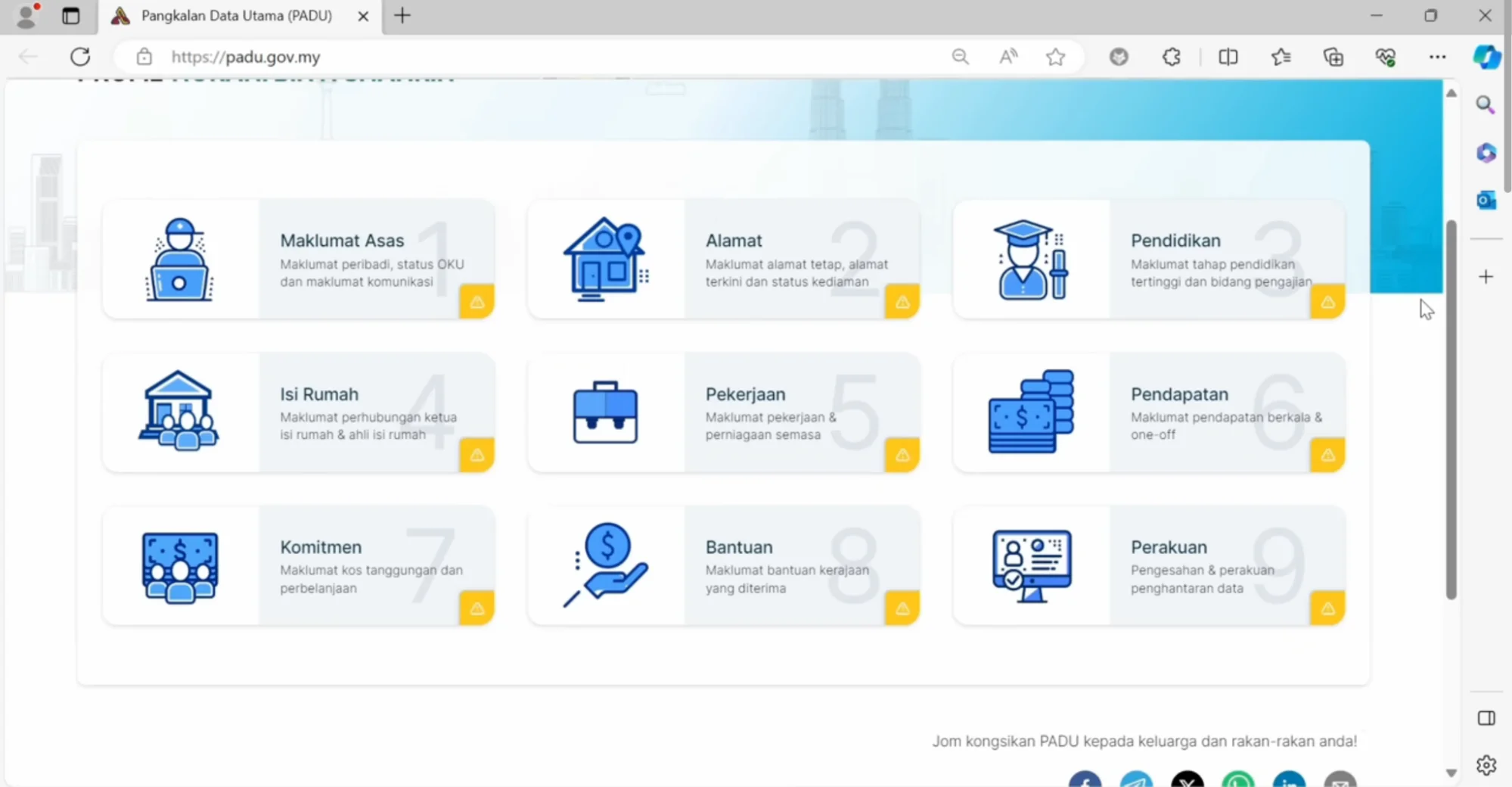Image resolution: width=1512 pixels, height=787 pixels.
Task: Open Maklumat Asas section title
Action: [342, 241]
